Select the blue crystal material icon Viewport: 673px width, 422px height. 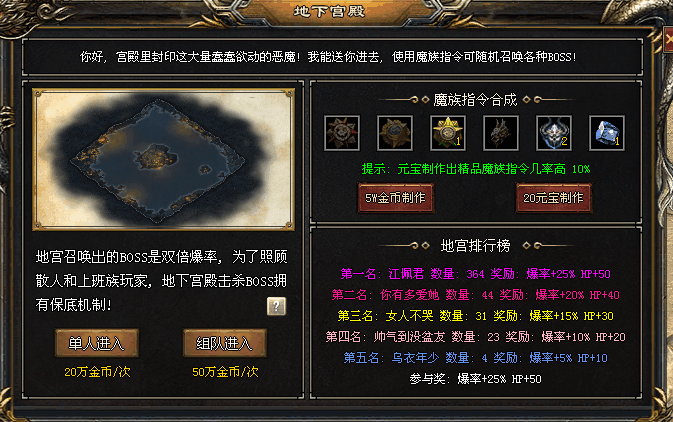tap(607, 133)
